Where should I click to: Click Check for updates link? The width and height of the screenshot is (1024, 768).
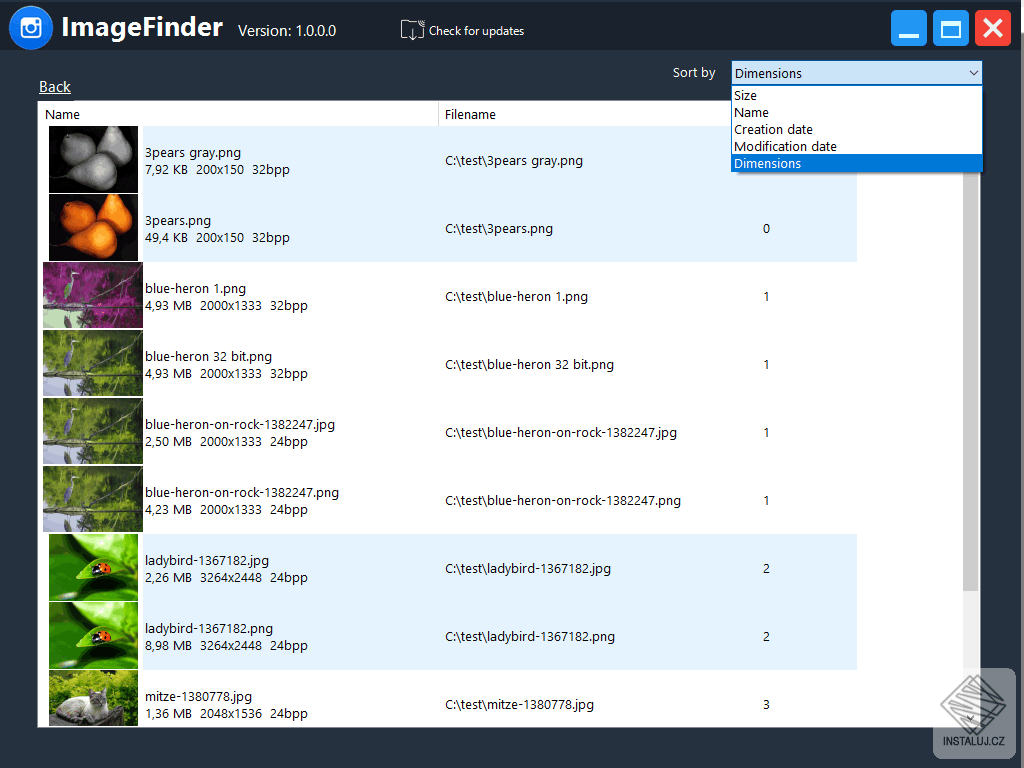click(x=476, y=31)
